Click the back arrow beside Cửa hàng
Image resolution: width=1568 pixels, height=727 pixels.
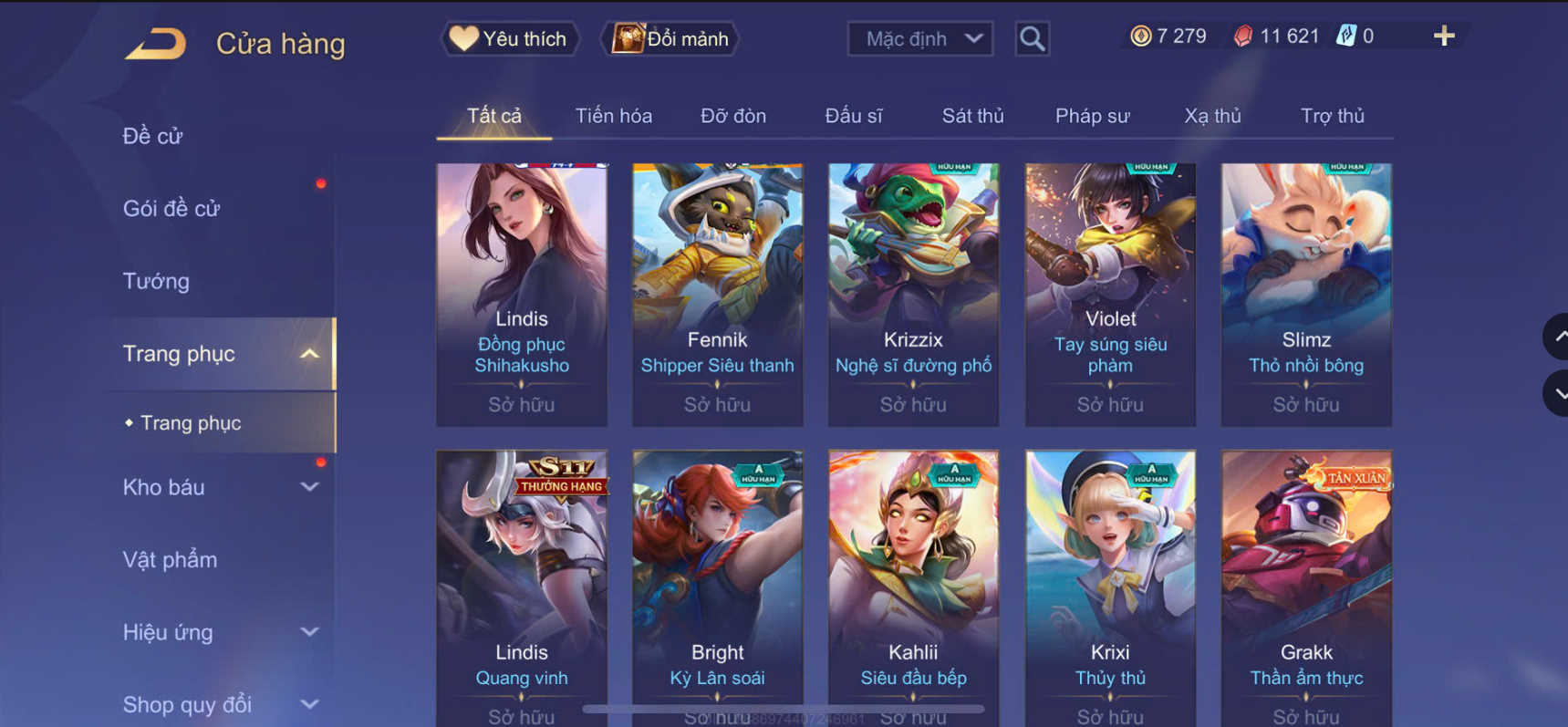coord(155,43)
